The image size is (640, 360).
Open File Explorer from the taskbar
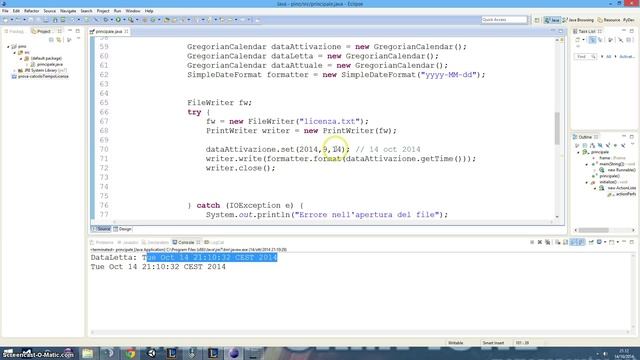tap(88, 353)
